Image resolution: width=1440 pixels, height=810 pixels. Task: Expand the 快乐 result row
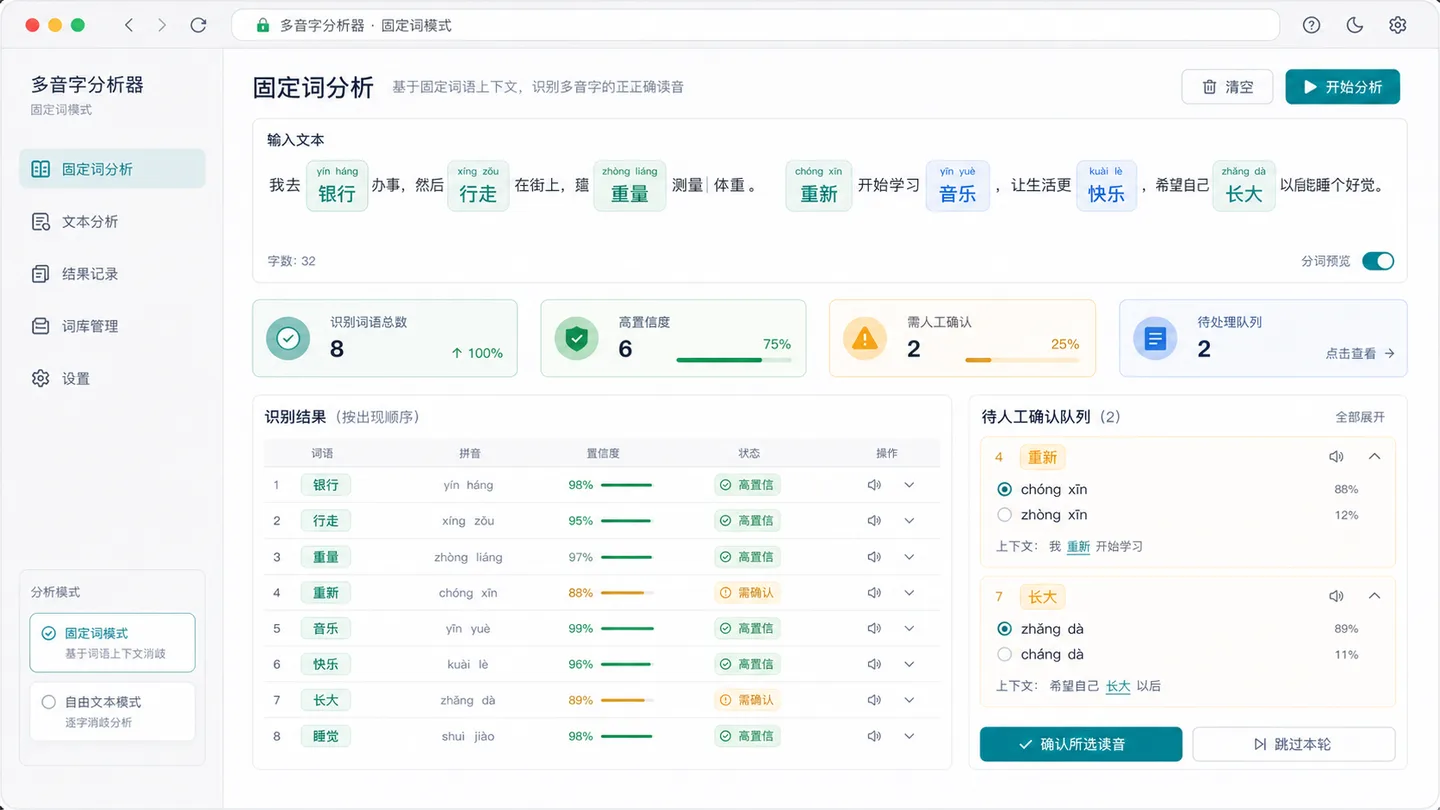[909, 664]
